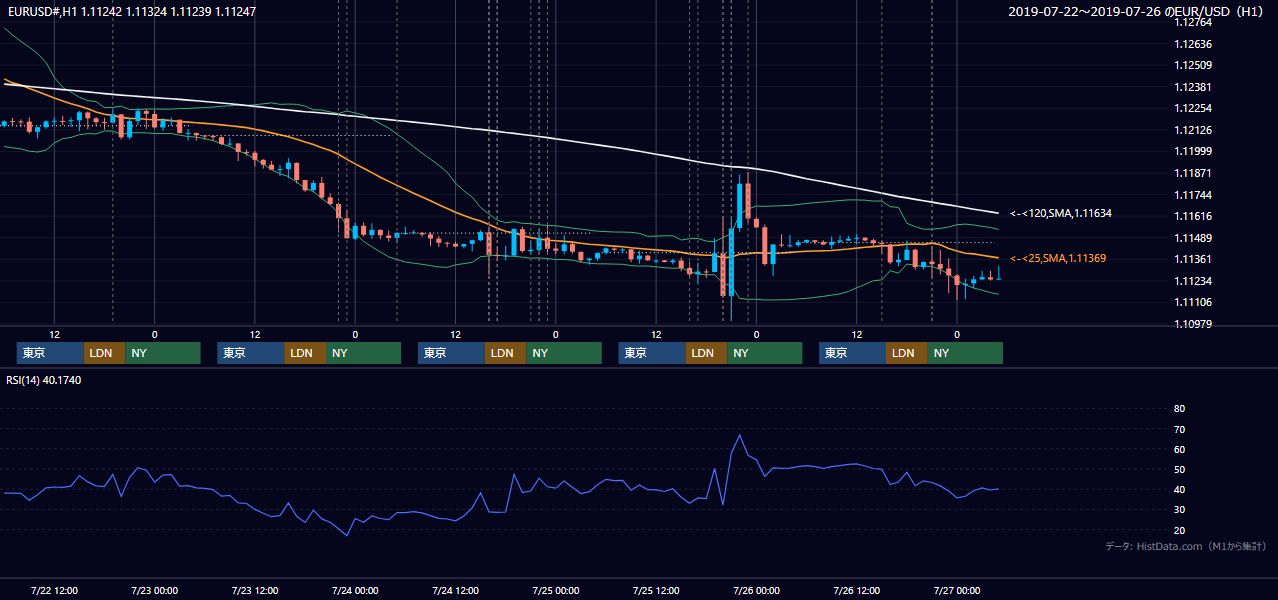The width and height of the screenshot is (1278, 600).
Task: Select the 7/26 00:00 time axis label
Action: tap(756, 590)
